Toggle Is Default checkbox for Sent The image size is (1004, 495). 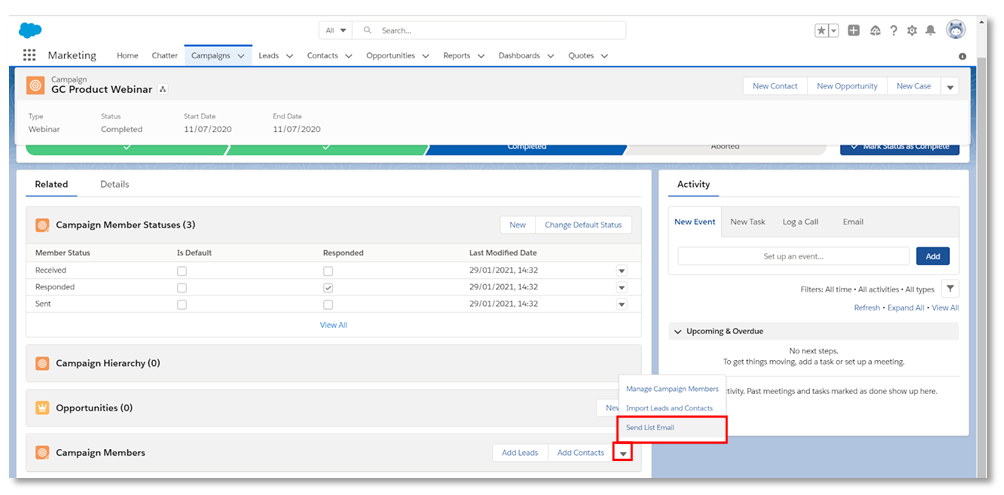point(182,304)
